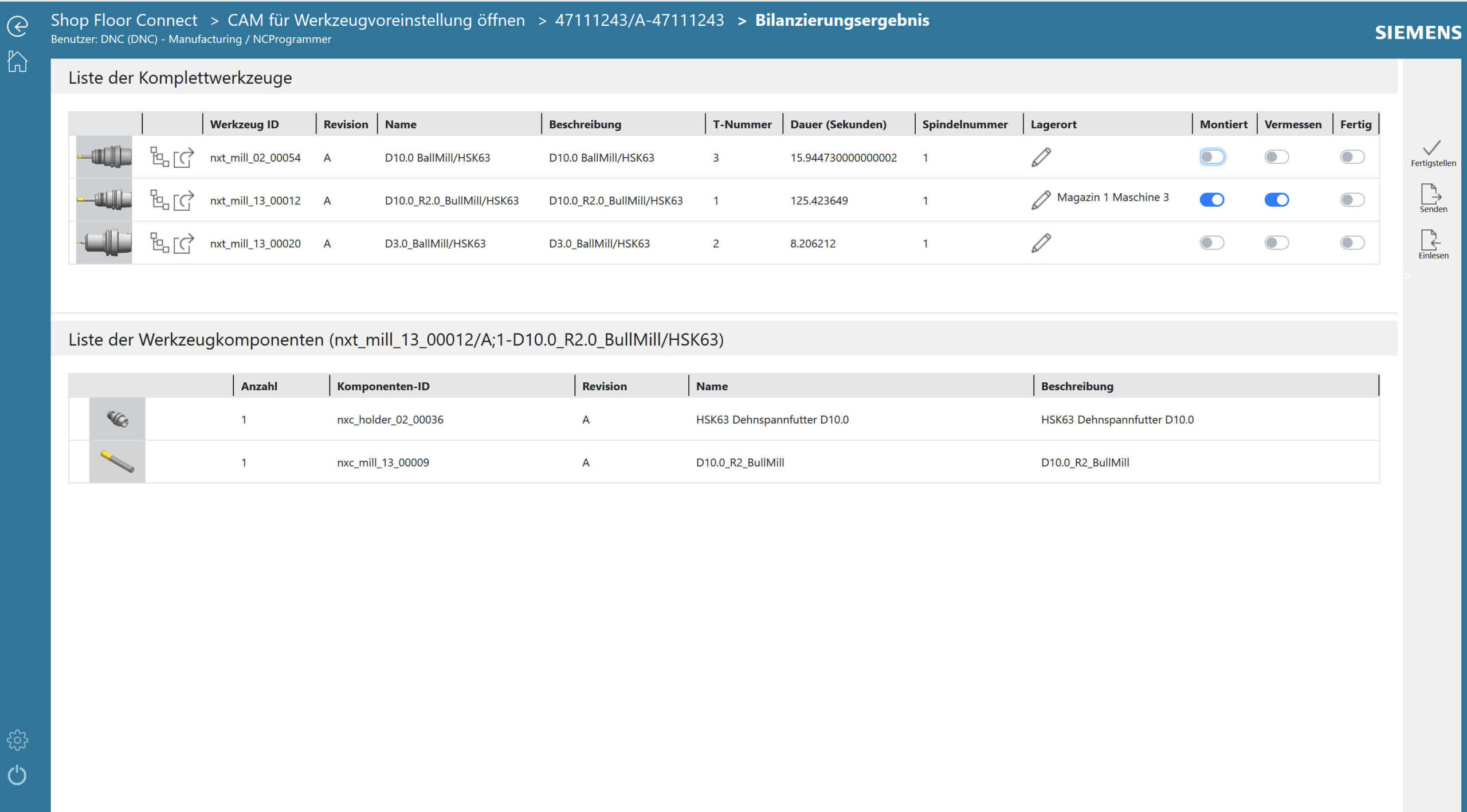Click holder thumbnail for nxc_holder_02_00036
Viewport: 1467px width, 812px height.
pyautogui.click(x=117, y=419)
